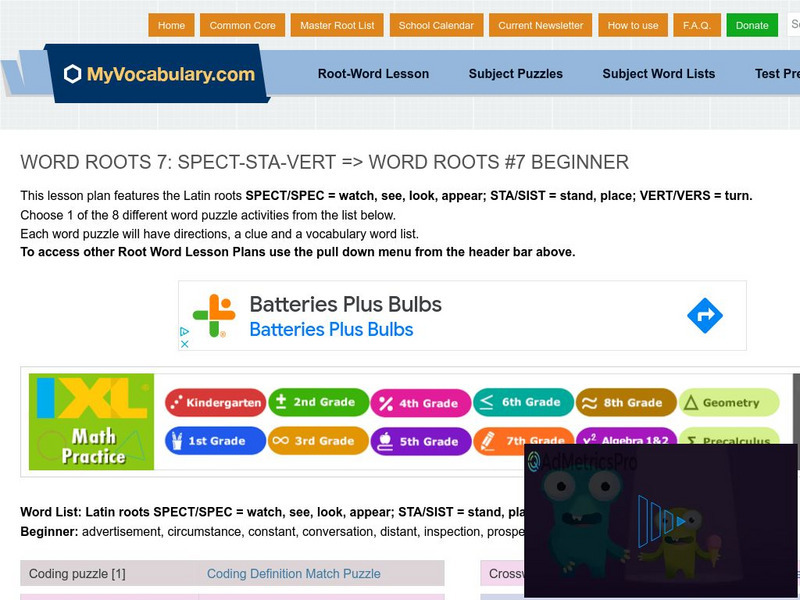The height and width of the screenshot is (600, 800).
Task: Click the Batteries Plus Bulbs ad headline
Action: (x=345, y=304)
